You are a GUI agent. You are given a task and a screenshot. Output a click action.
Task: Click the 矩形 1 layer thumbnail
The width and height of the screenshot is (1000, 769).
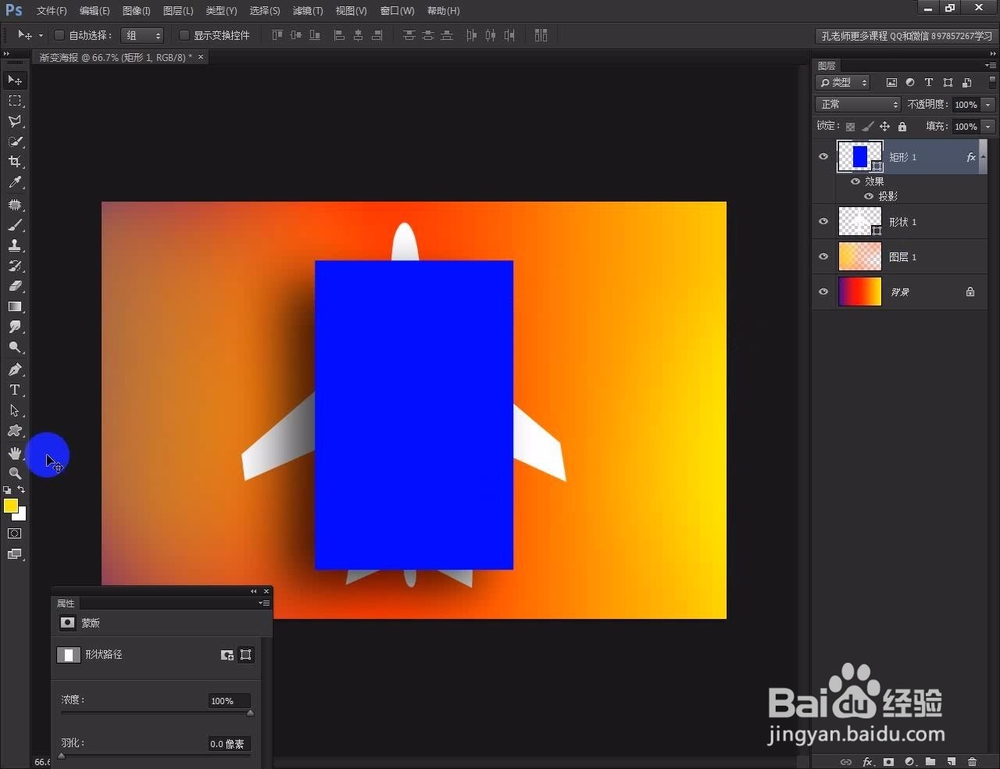pos(860,157)
